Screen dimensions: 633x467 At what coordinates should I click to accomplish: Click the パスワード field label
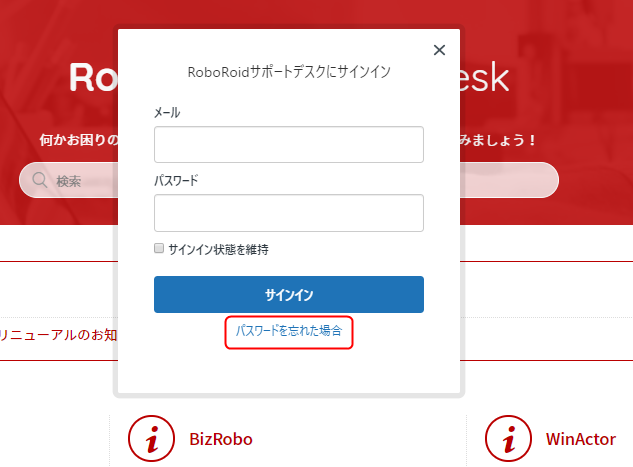tap(176, 180)
